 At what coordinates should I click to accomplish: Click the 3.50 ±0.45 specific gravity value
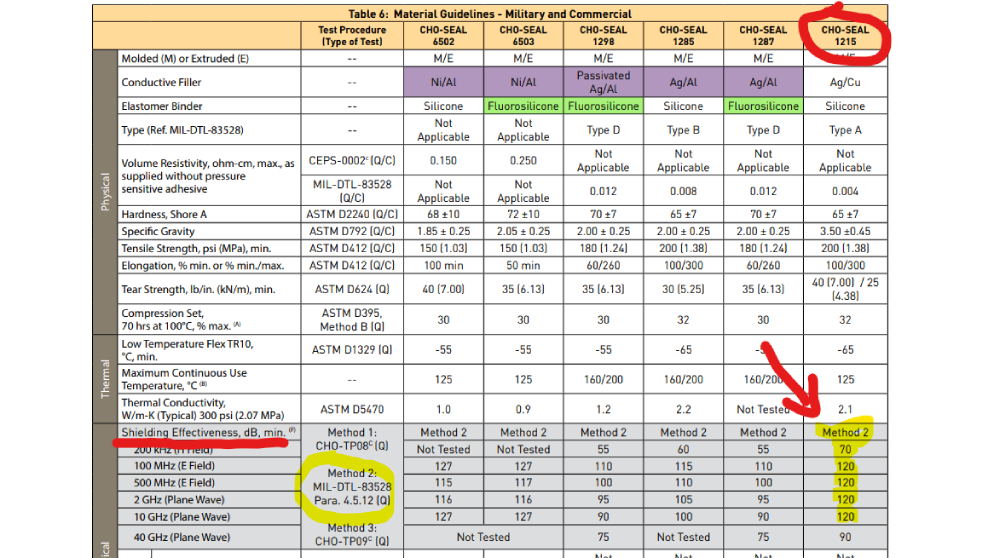[x=845, y=231]
